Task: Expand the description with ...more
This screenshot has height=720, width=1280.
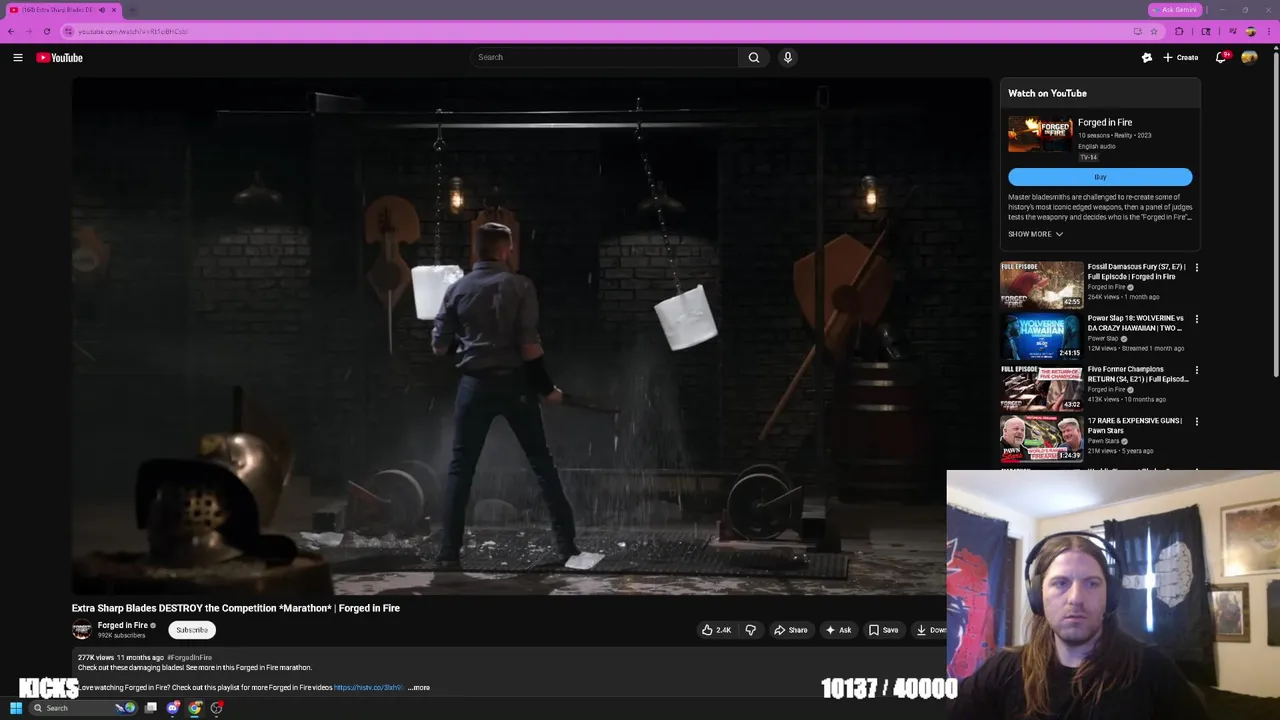Action: point(419,688)
